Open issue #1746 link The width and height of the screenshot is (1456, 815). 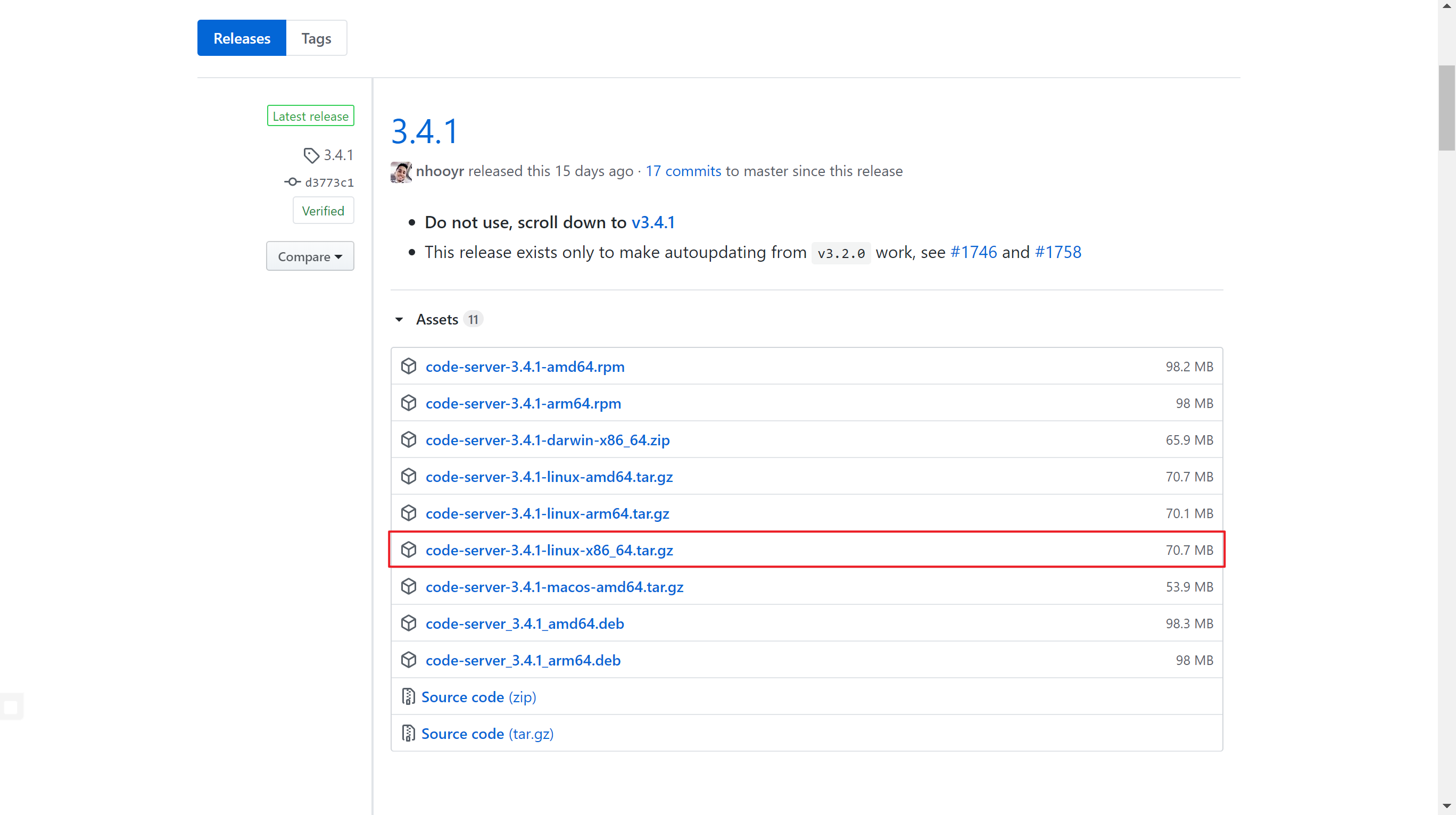pos(973,252)
